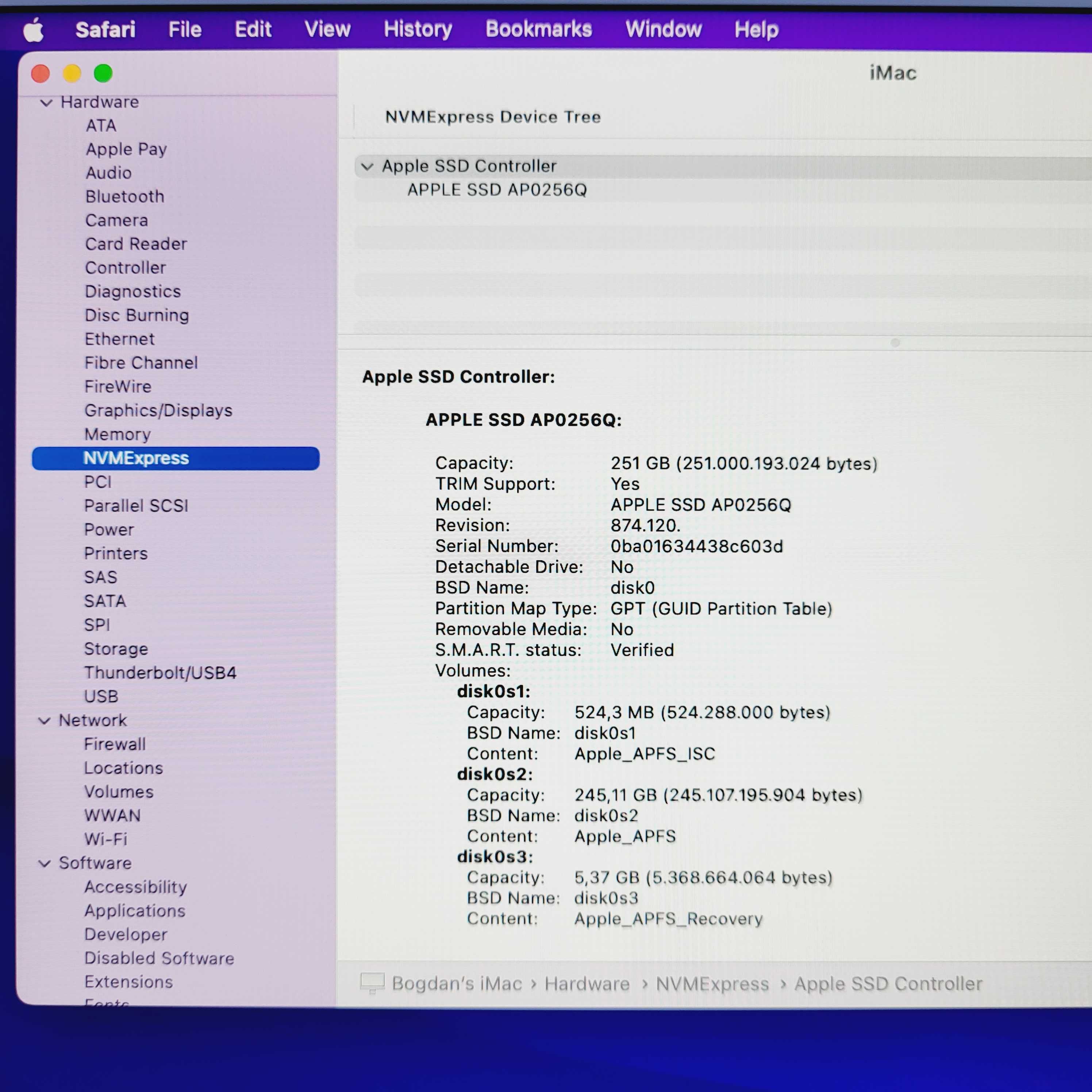Open the Window menu
The width and height of the screenshot is (1092, 1092).
pyautogui.click(x=664, y=30)
